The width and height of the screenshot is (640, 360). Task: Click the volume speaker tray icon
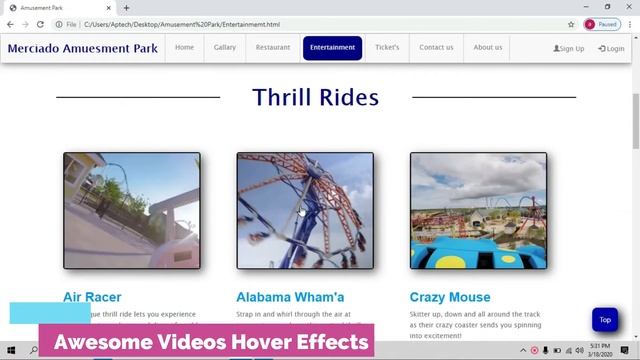pyautogui.click(x=580, y=350)
